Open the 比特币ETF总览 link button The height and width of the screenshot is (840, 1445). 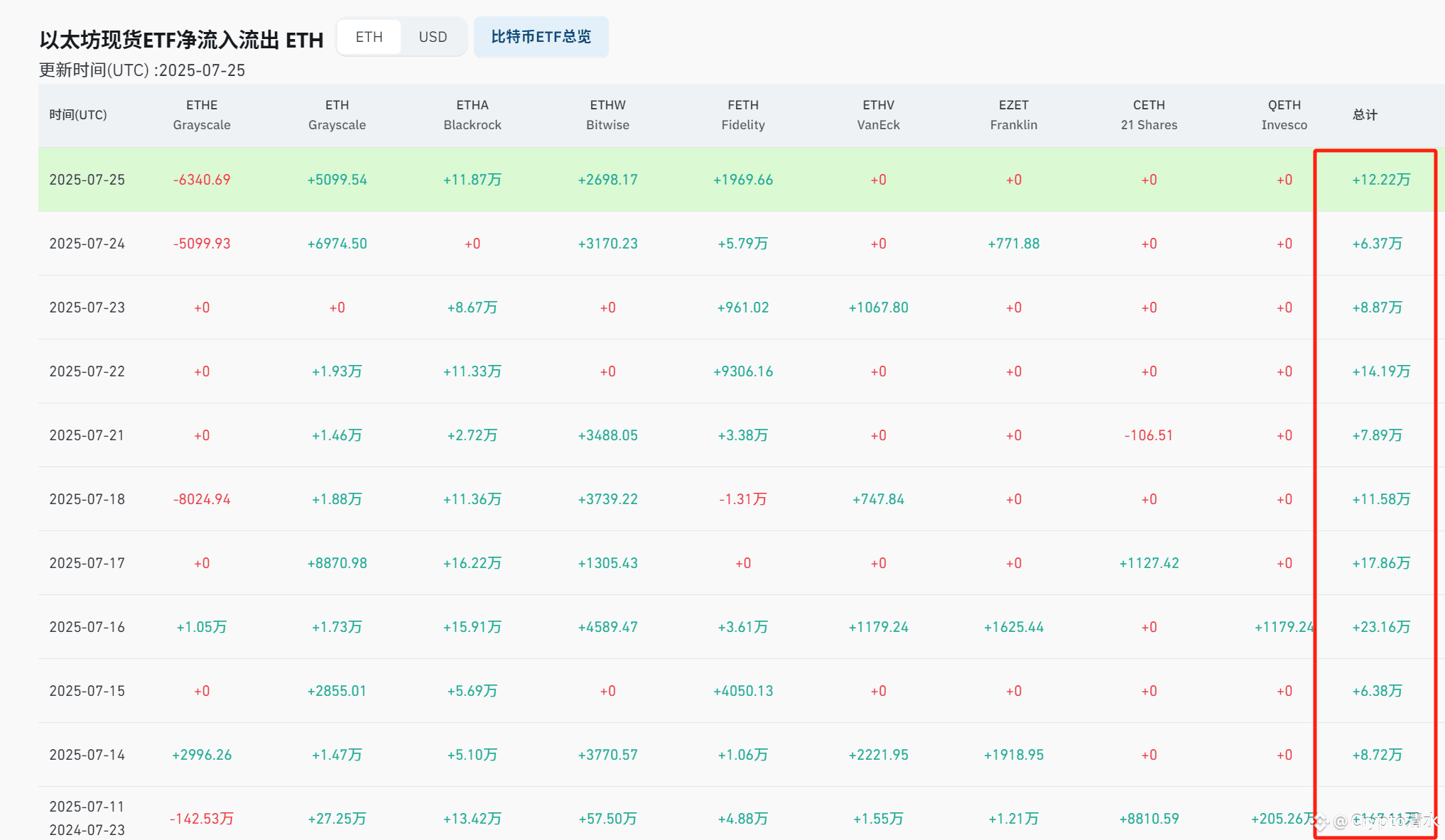point(541,37)
